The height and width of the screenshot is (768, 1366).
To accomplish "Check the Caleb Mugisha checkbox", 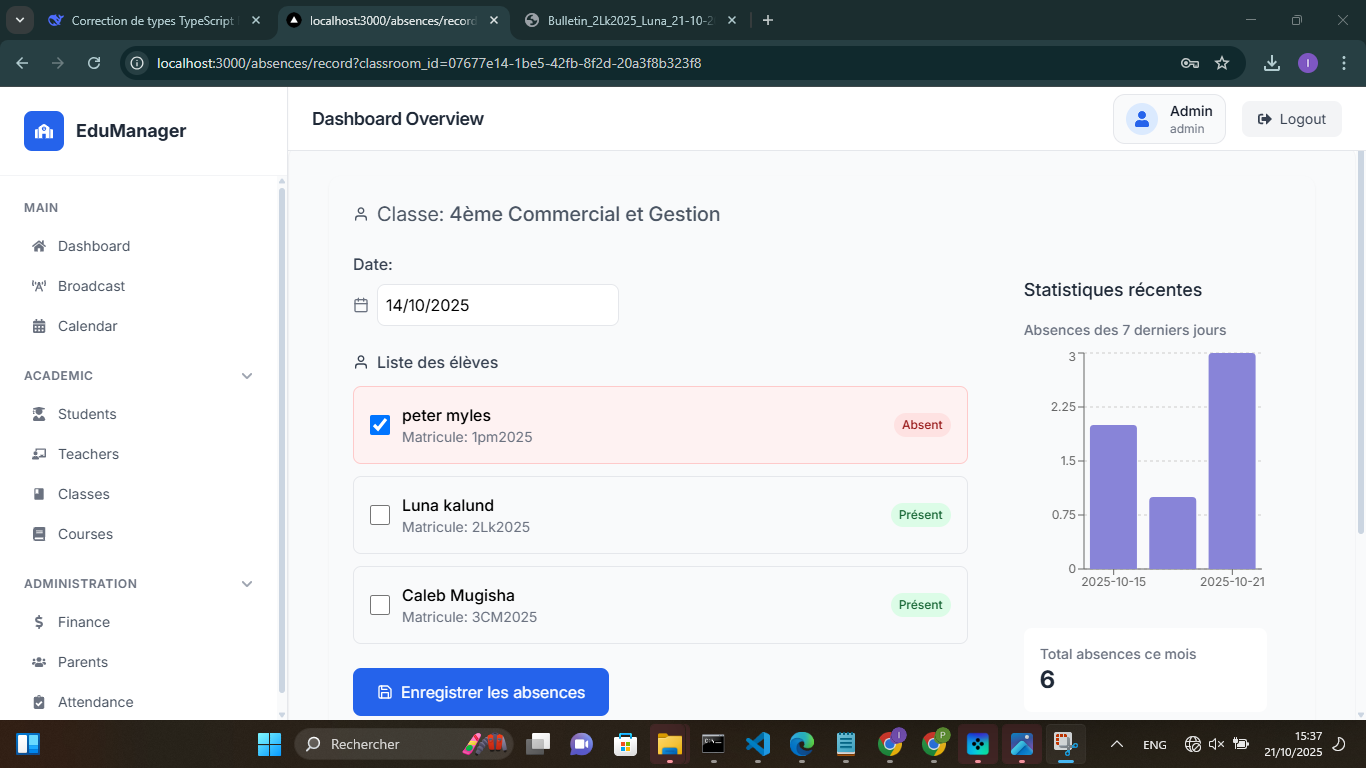I will pos(380,605).
